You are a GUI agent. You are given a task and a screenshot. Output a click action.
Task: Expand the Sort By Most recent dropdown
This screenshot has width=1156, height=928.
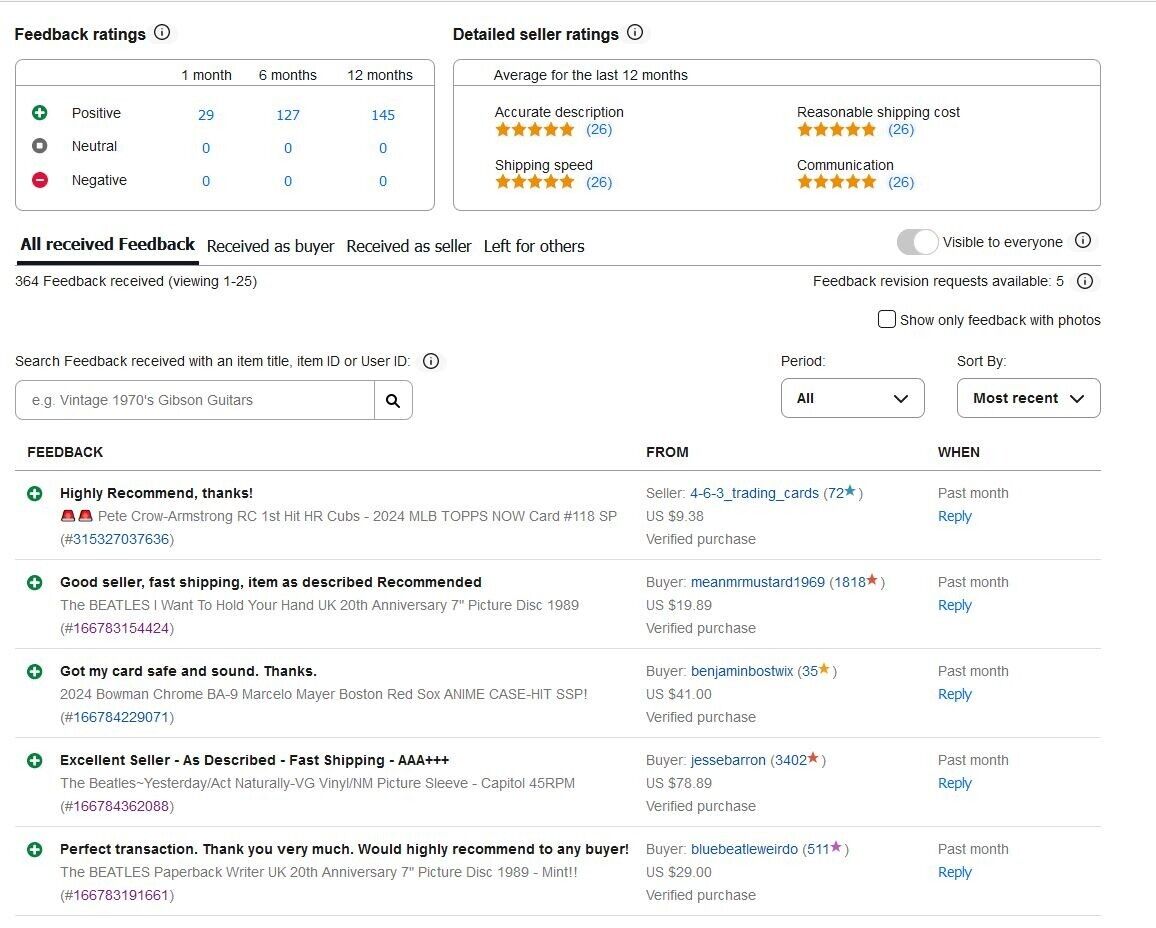(1028, 398)
